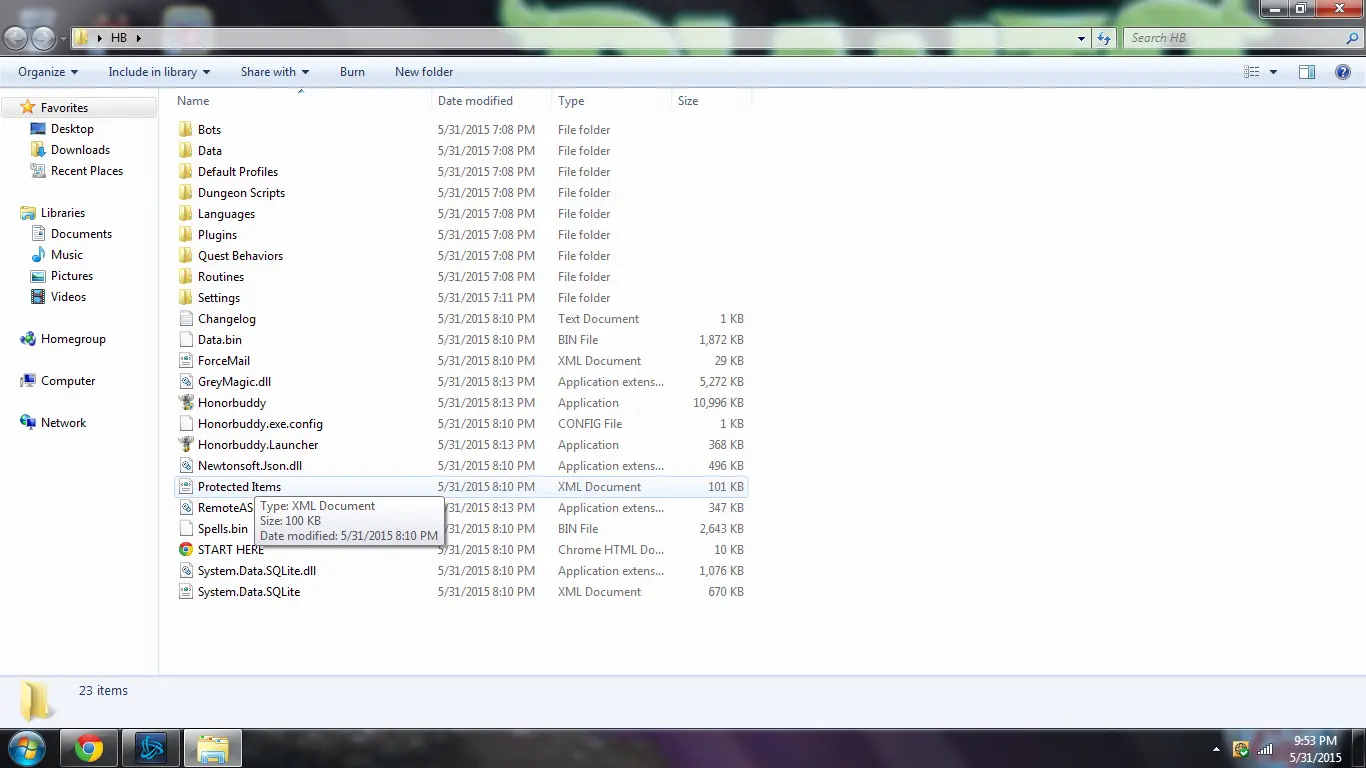
Task: Show hidden system tray icons
Action: click(1217, 749)
